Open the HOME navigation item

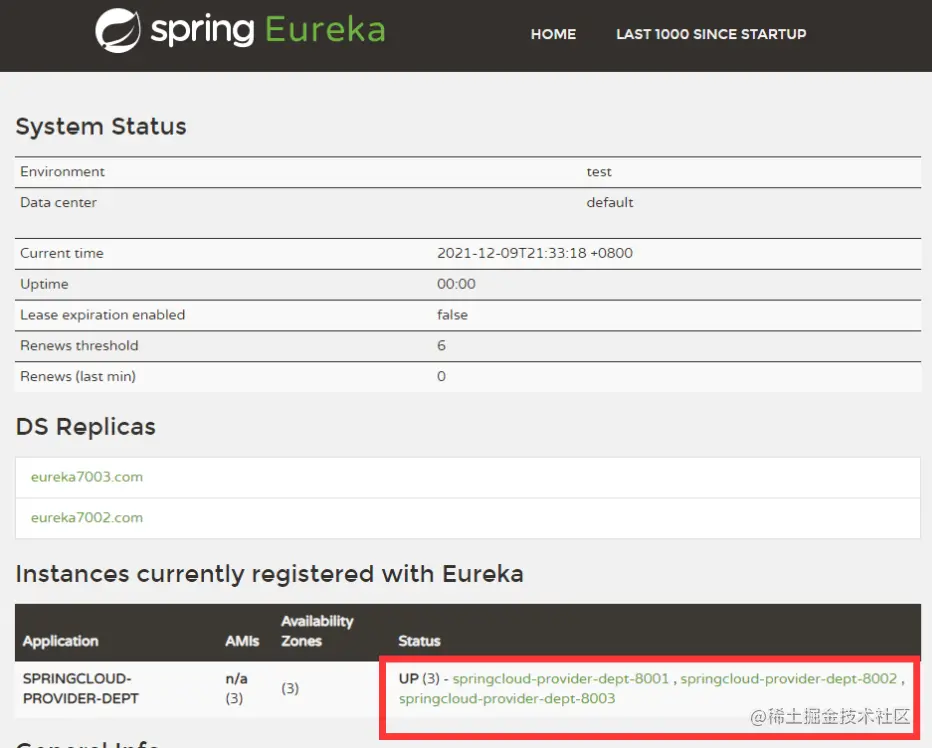click(x=553, y=34)
